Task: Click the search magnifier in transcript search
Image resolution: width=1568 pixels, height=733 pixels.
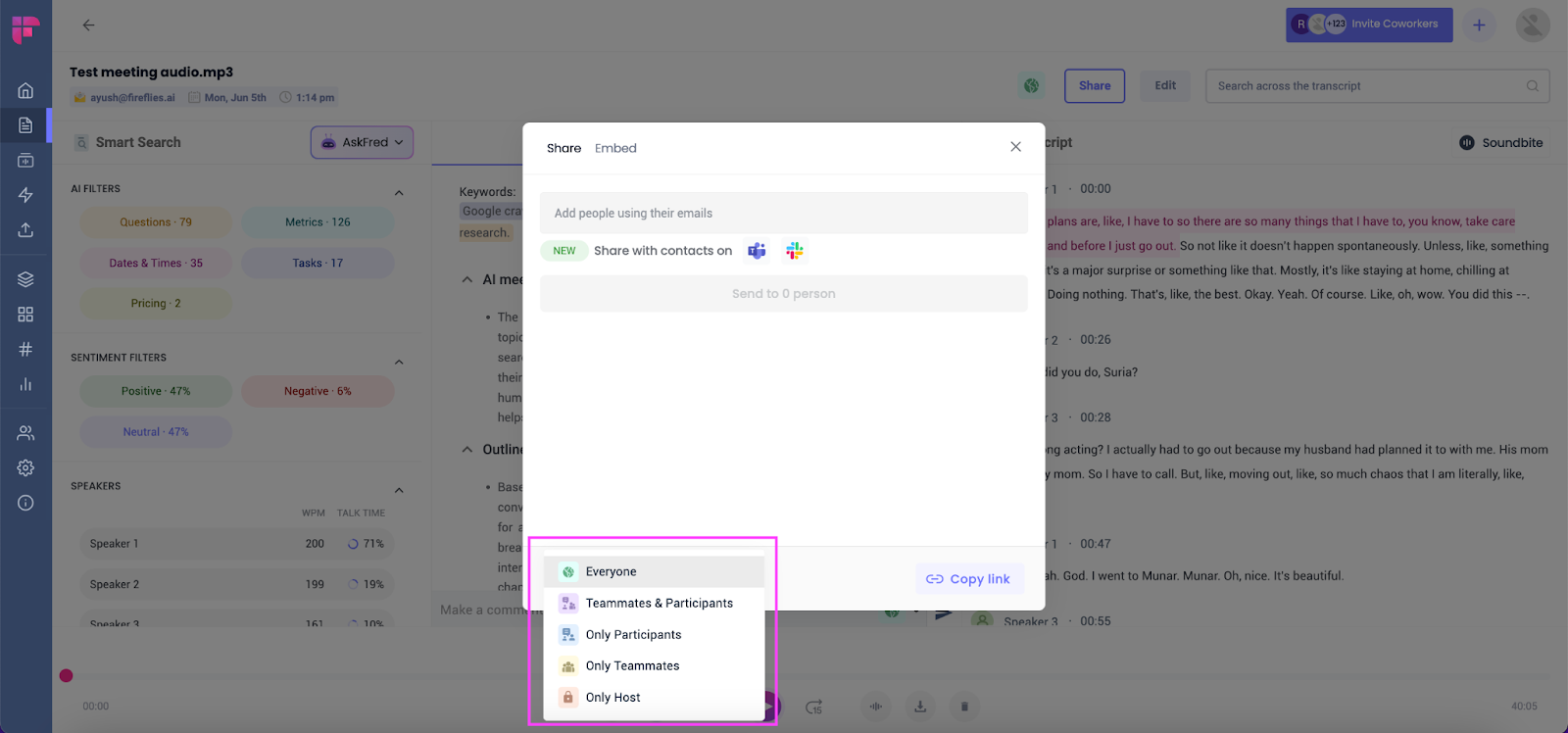Action: pyautogui.click(x=1532, y=85)
